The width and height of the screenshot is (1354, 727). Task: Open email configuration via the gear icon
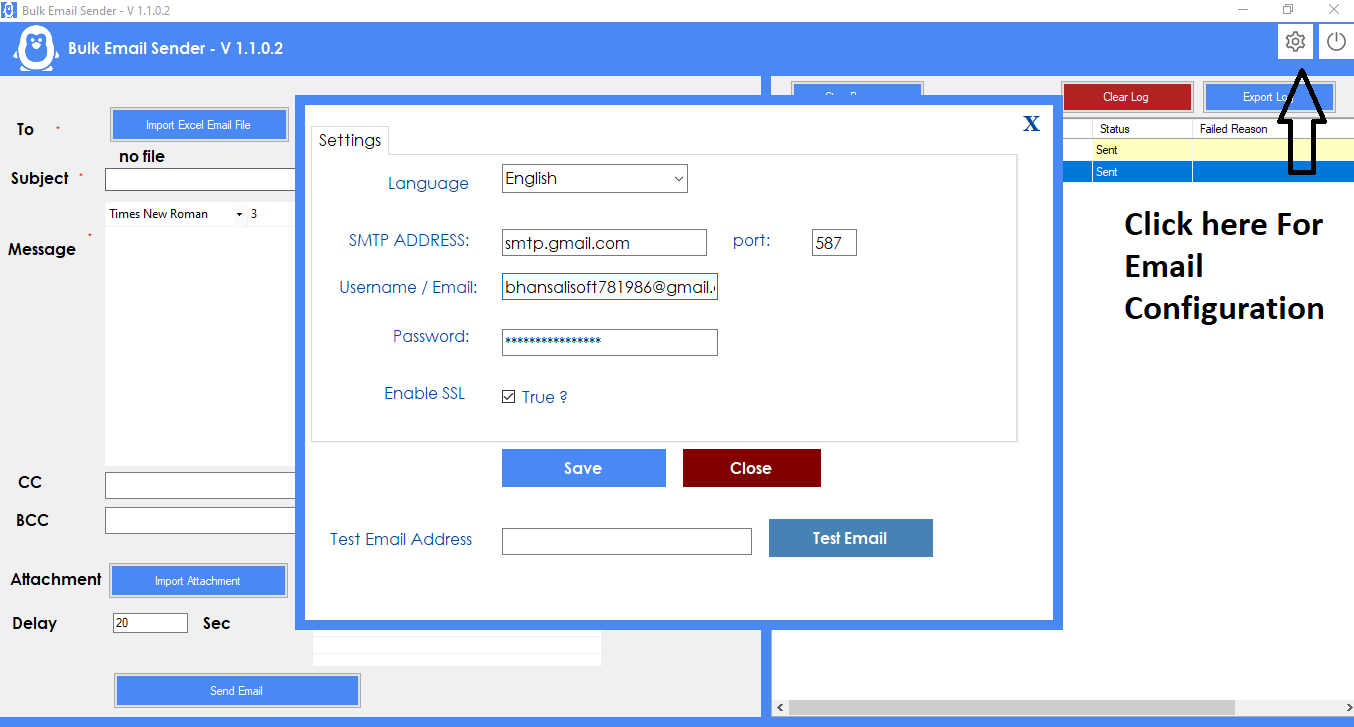[x=1295, y=41]
